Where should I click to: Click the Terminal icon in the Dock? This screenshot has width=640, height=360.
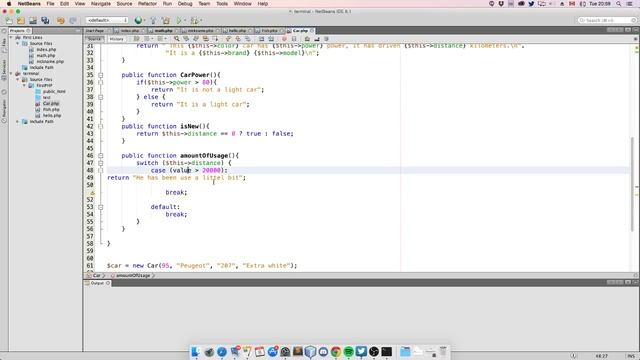(387, 351)
